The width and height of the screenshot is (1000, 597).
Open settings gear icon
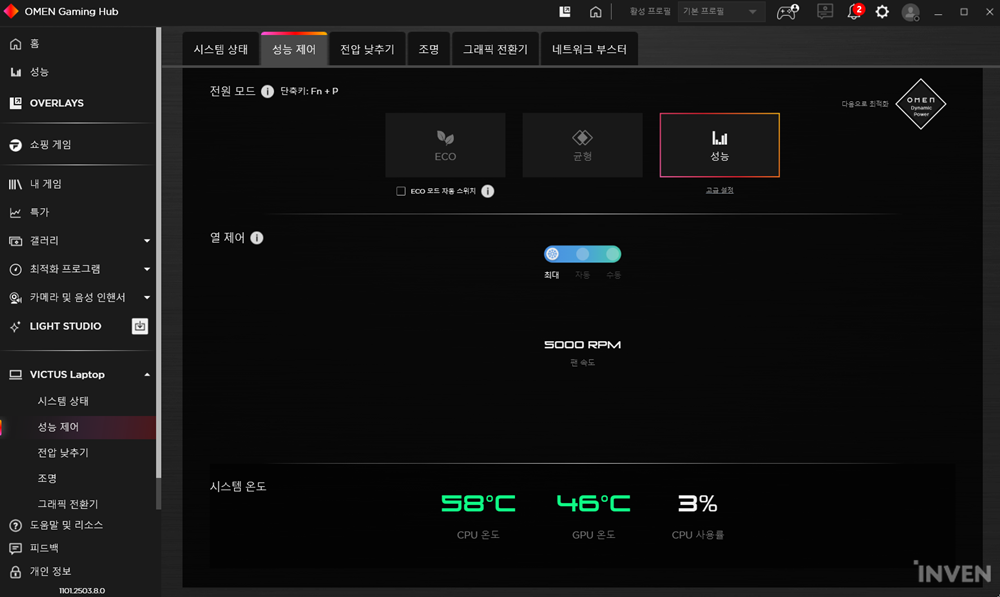tap(882, 11)
